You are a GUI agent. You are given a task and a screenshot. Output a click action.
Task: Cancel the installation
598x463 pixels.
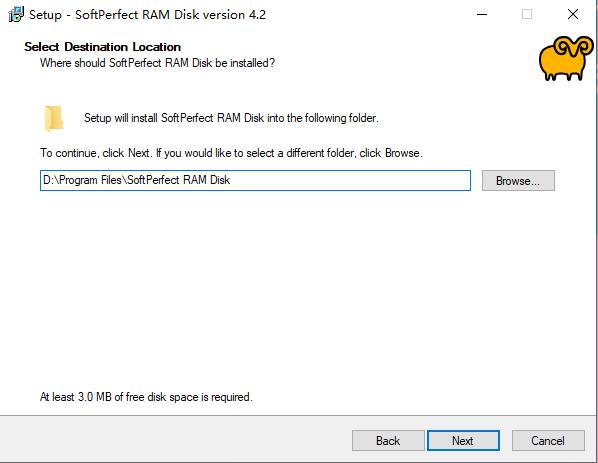(x=548, y=440)
